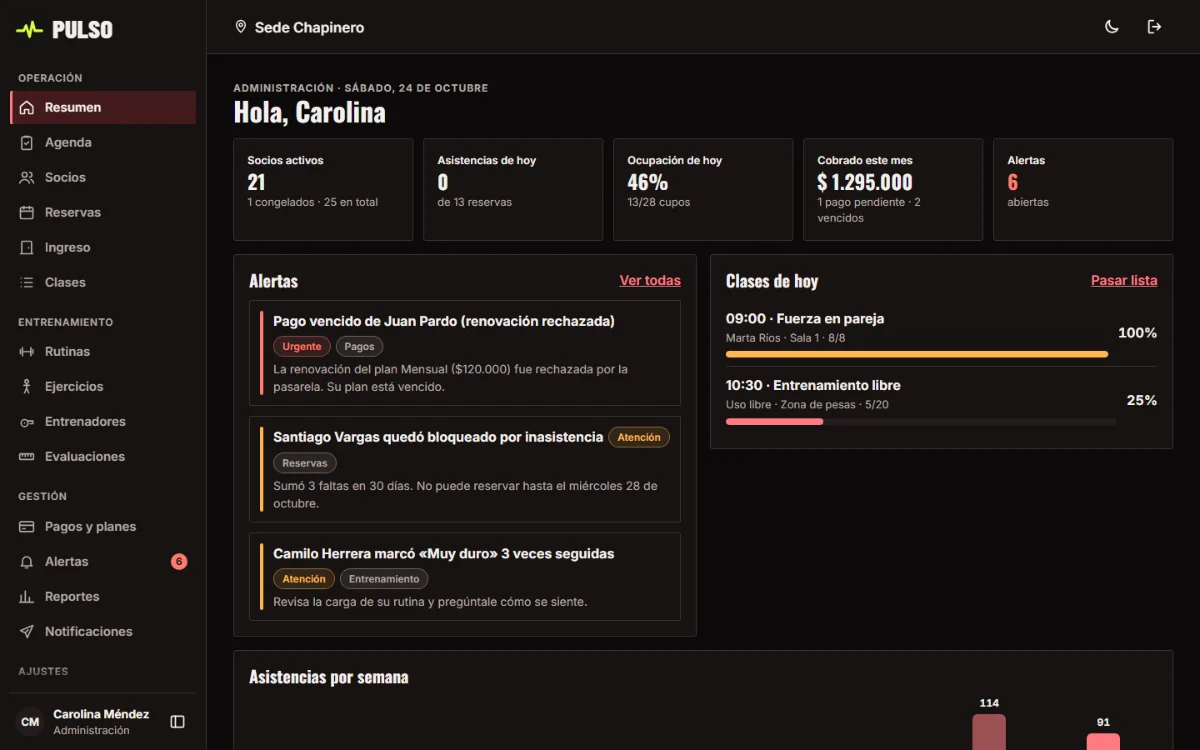Click the Entrenamiento tag on Camilo alert
Image resolution: width=1200 pixels, height=750 pixels.
(384, 579)
